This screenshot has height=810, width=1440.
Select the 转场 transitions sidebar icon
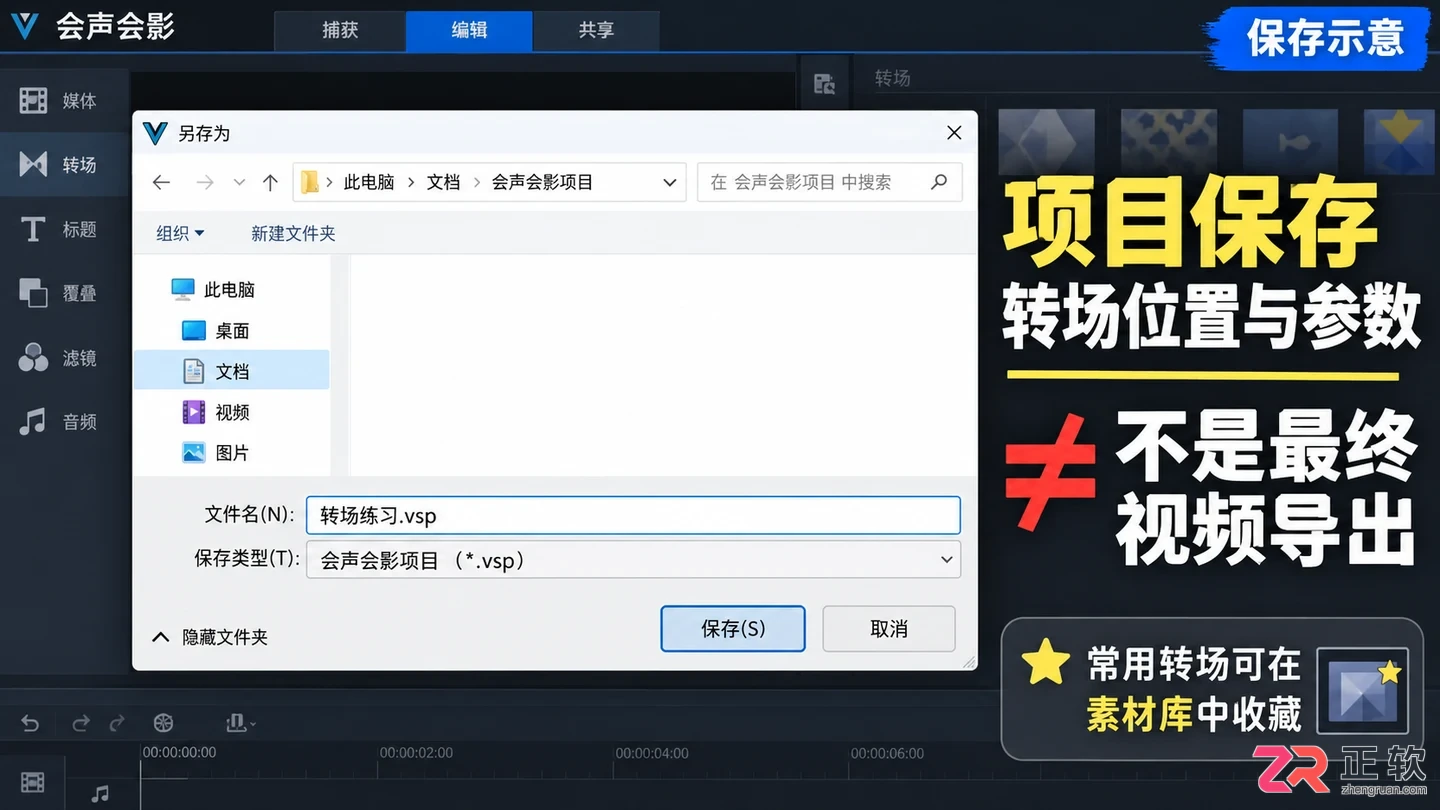coord(33,164)
